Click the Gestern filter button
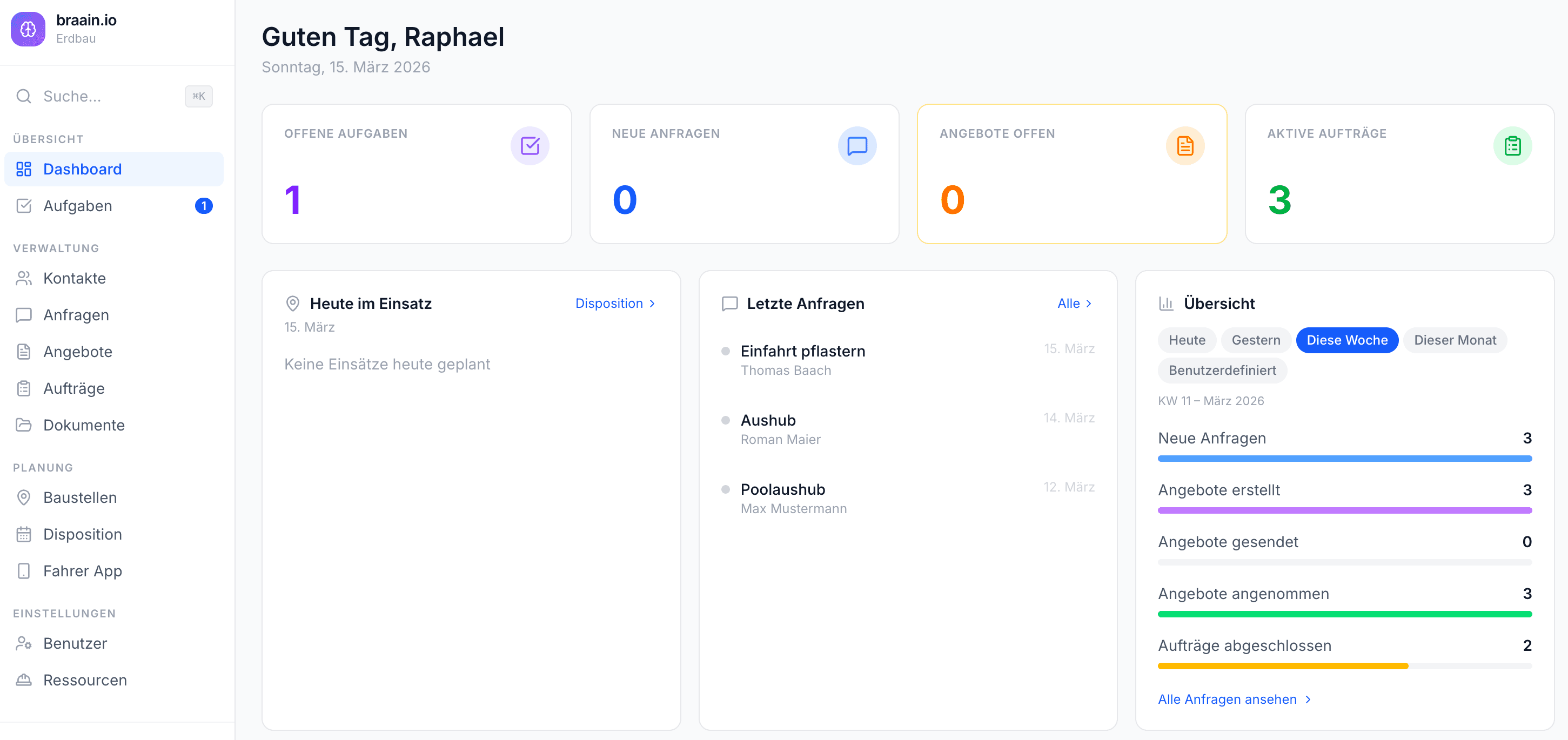1568x740 pixels. [x=1256, y=340]
